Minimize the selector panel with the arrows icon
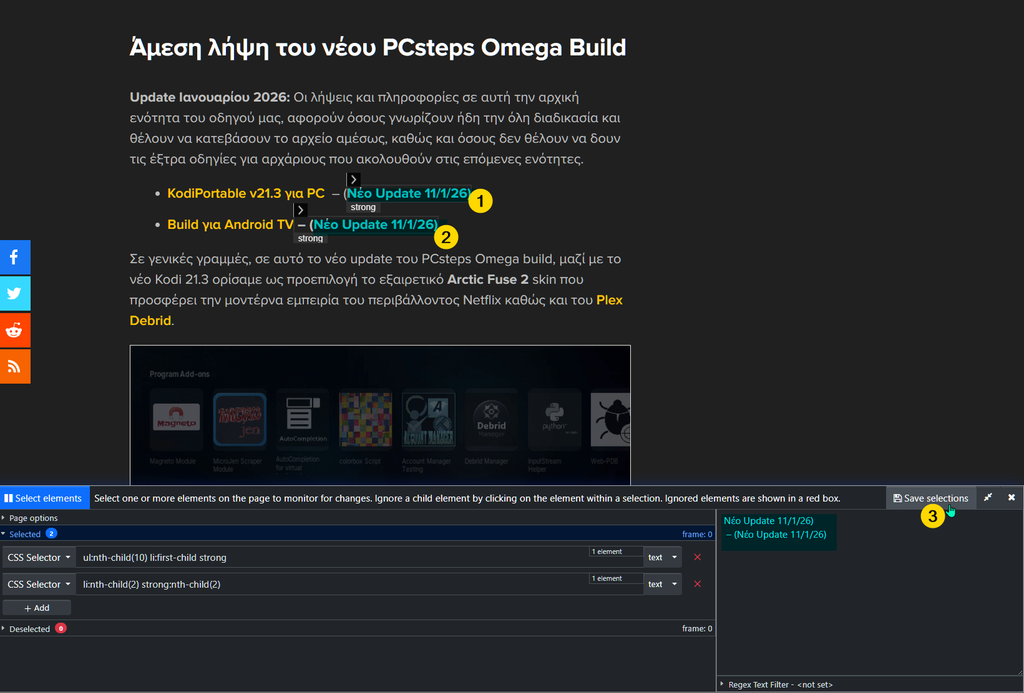The width and height of the screenshot is (1024, 693). [988, 498]
